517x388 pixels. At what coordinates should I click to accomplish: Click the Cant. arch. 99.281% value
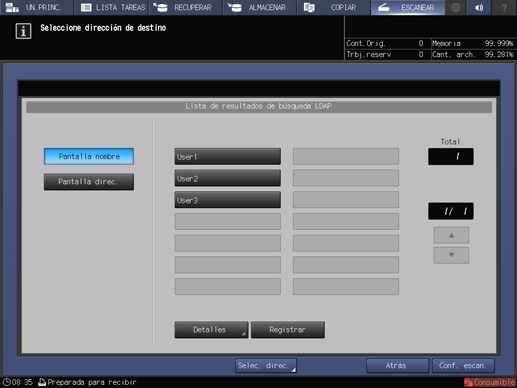click(499, 54)
